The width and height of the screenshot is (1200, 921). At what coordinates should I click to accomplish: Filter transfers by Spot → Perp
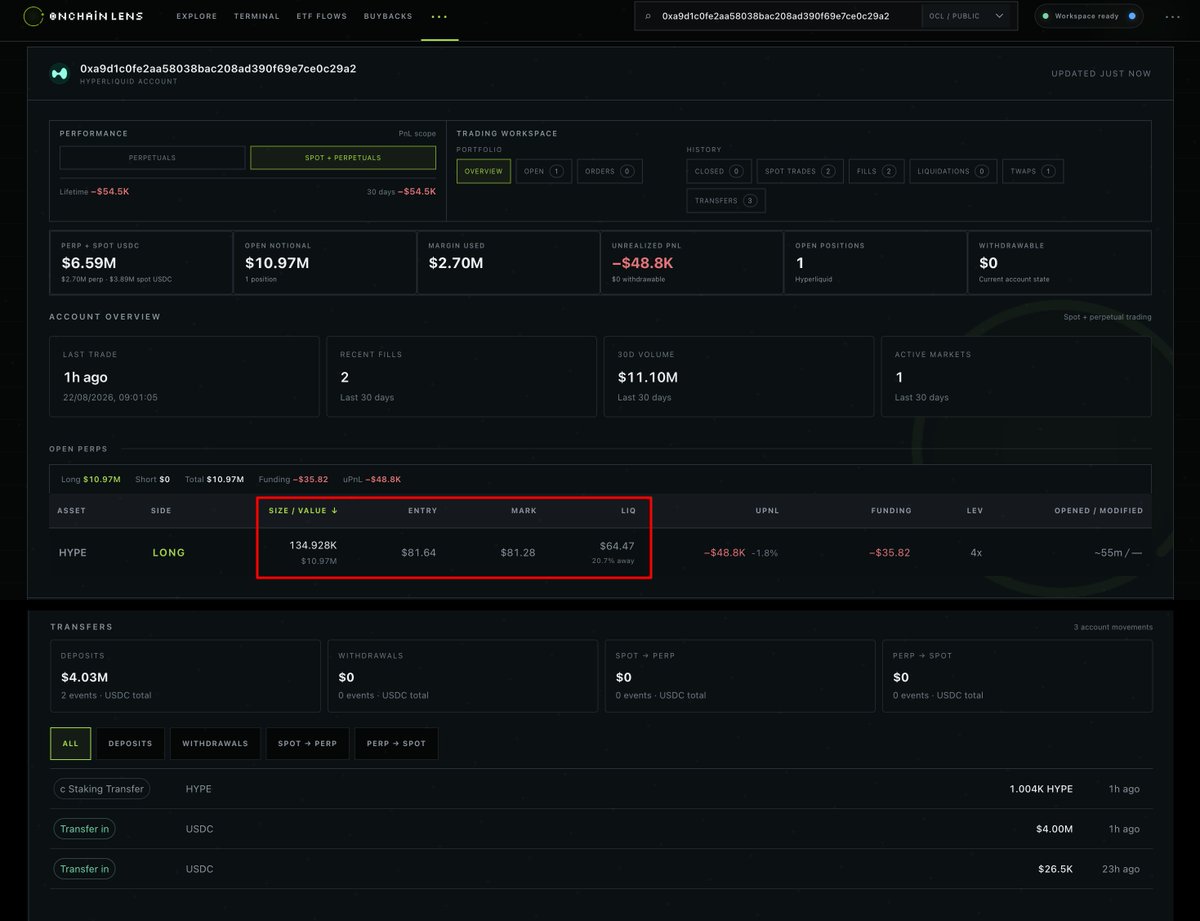[x=307, y=743]
